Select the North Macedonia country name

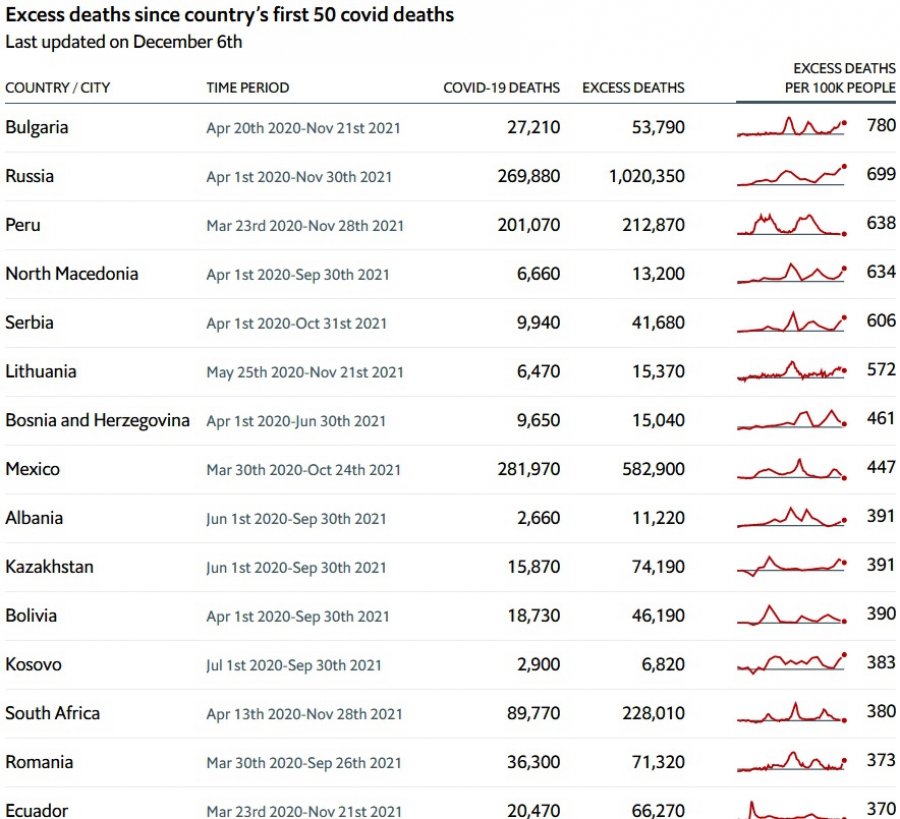click(72, 274)
